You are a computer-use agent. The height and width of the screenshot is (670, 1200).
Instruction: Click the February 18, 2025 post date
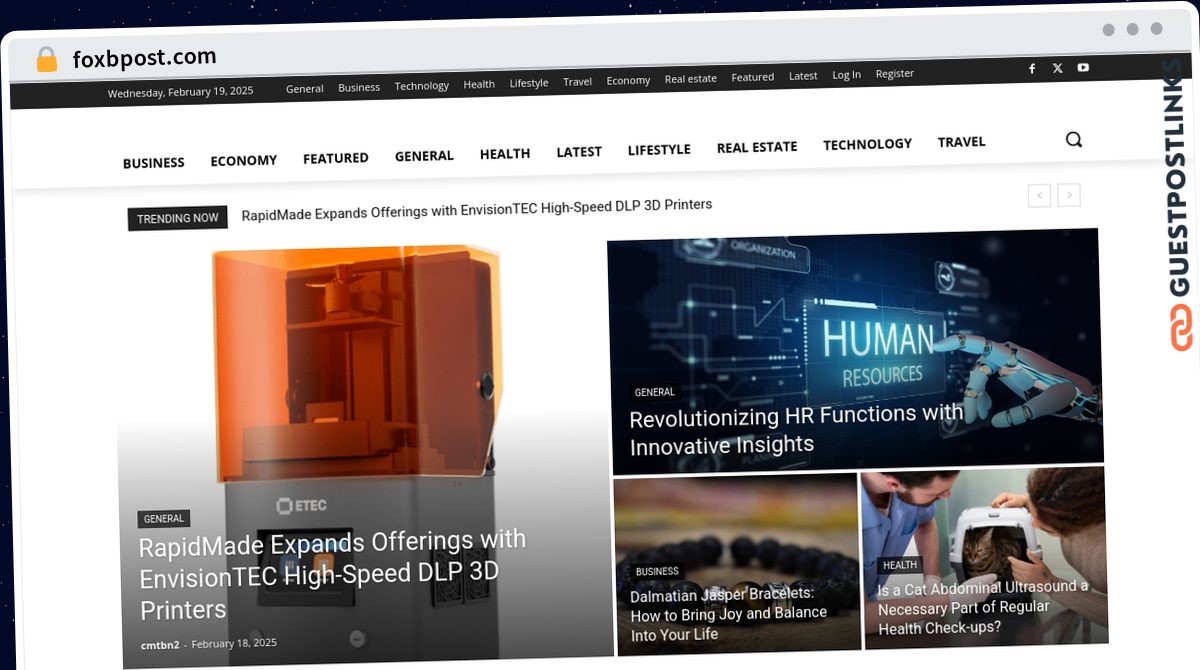(234, 643)
